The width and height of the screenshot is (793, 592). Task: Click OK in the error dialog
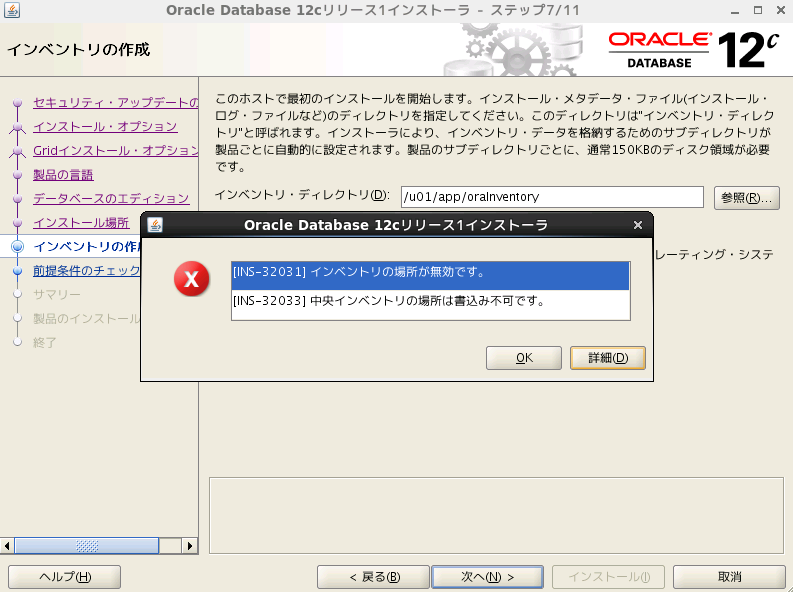tap(523, 358)
